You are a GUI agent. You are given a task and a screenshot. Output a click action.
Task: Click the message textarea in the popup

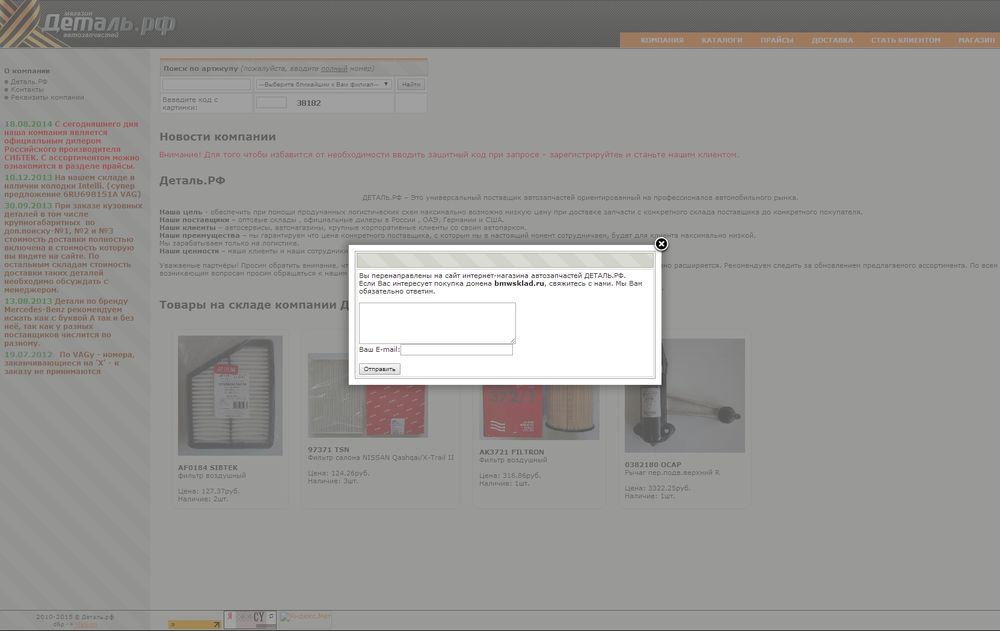coord(437,323)
